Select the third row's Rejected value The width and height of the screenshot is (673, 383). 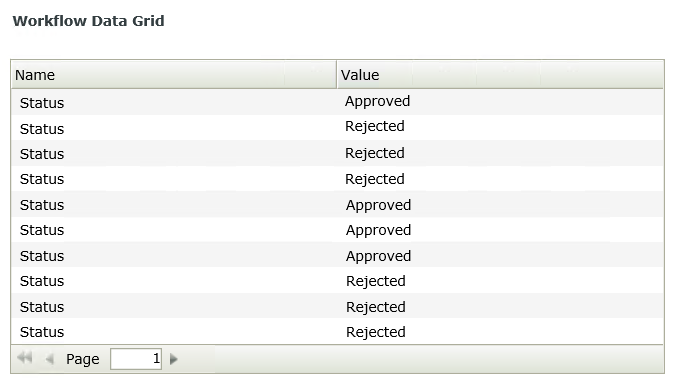pyautogui.click(x=375, y=153)
